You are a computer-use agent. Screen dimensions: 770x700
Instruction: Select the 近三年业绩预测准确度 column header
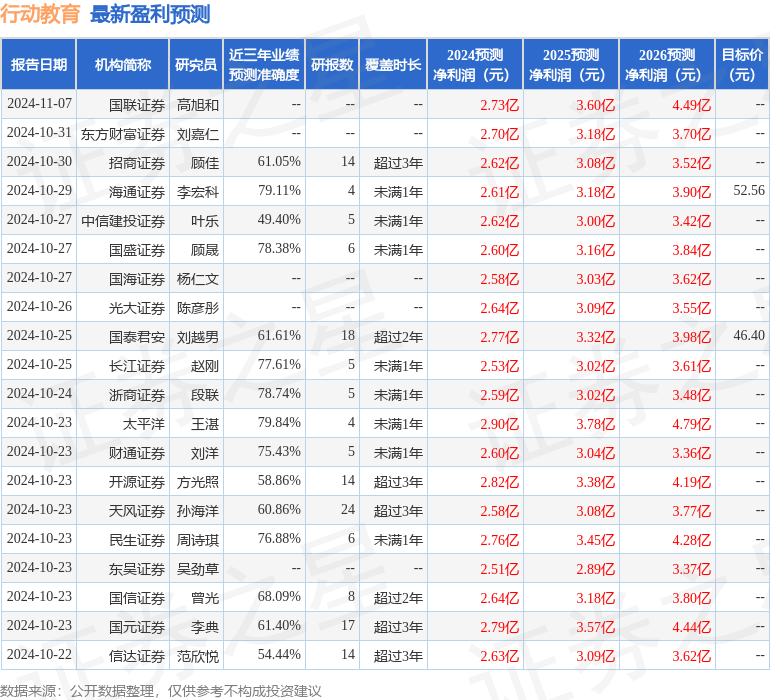click(x=264, y=64)
